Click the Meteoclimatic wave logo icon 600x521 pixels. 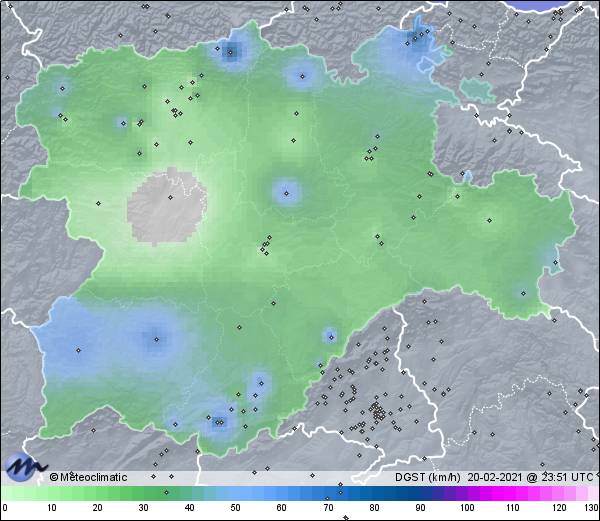(26, 466)
